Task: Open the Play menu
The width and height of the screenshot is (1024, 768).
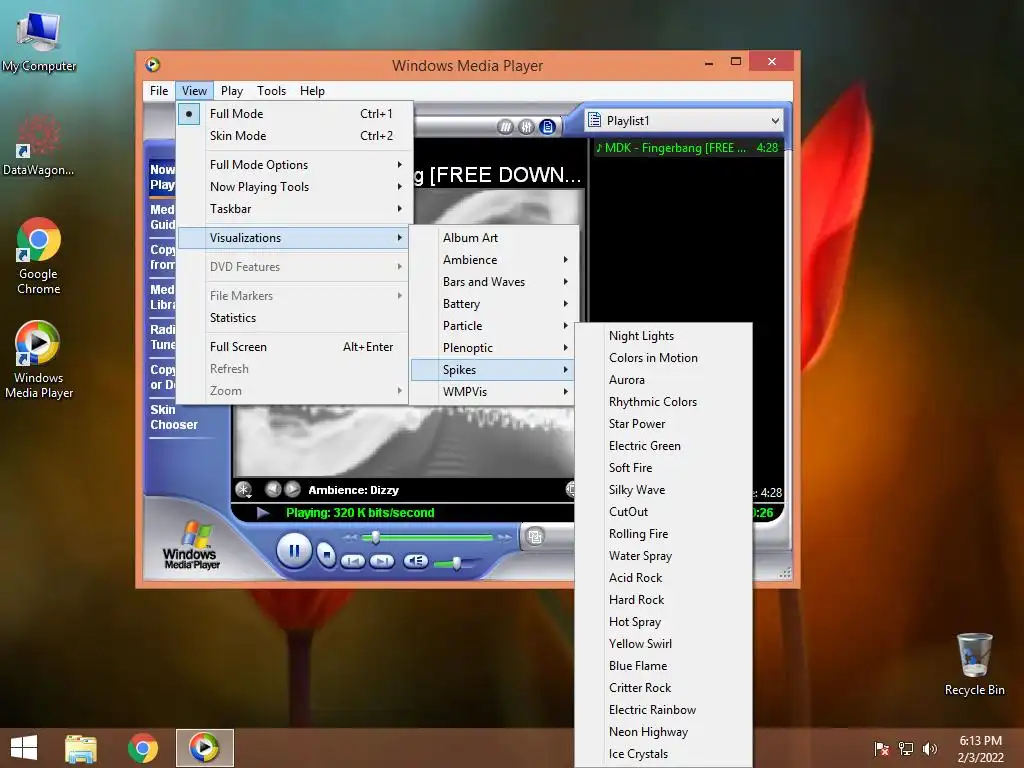Action: tap(232, 91)
